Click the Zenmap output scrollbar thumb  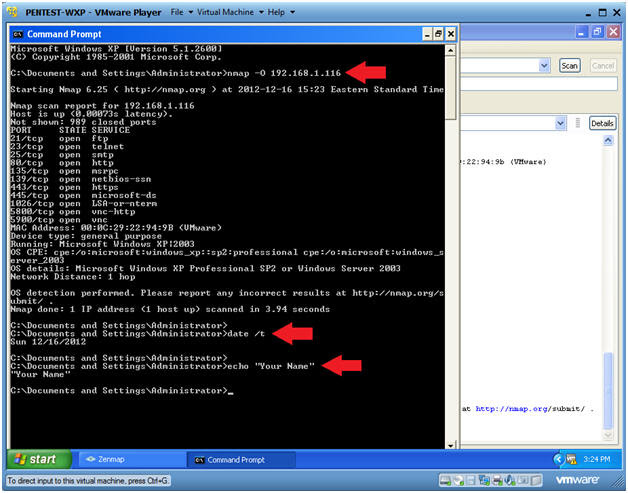tap(608, 390)
